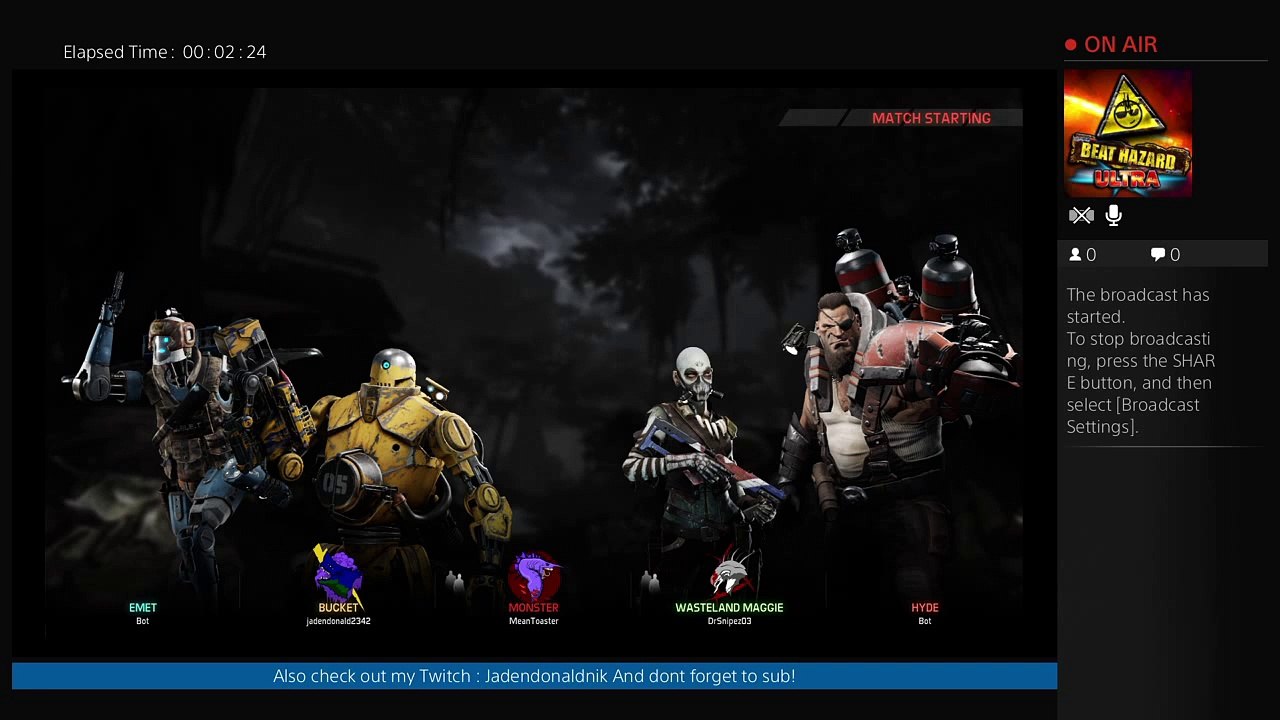Select the Hyde character with gas tanks

[900, 410]
